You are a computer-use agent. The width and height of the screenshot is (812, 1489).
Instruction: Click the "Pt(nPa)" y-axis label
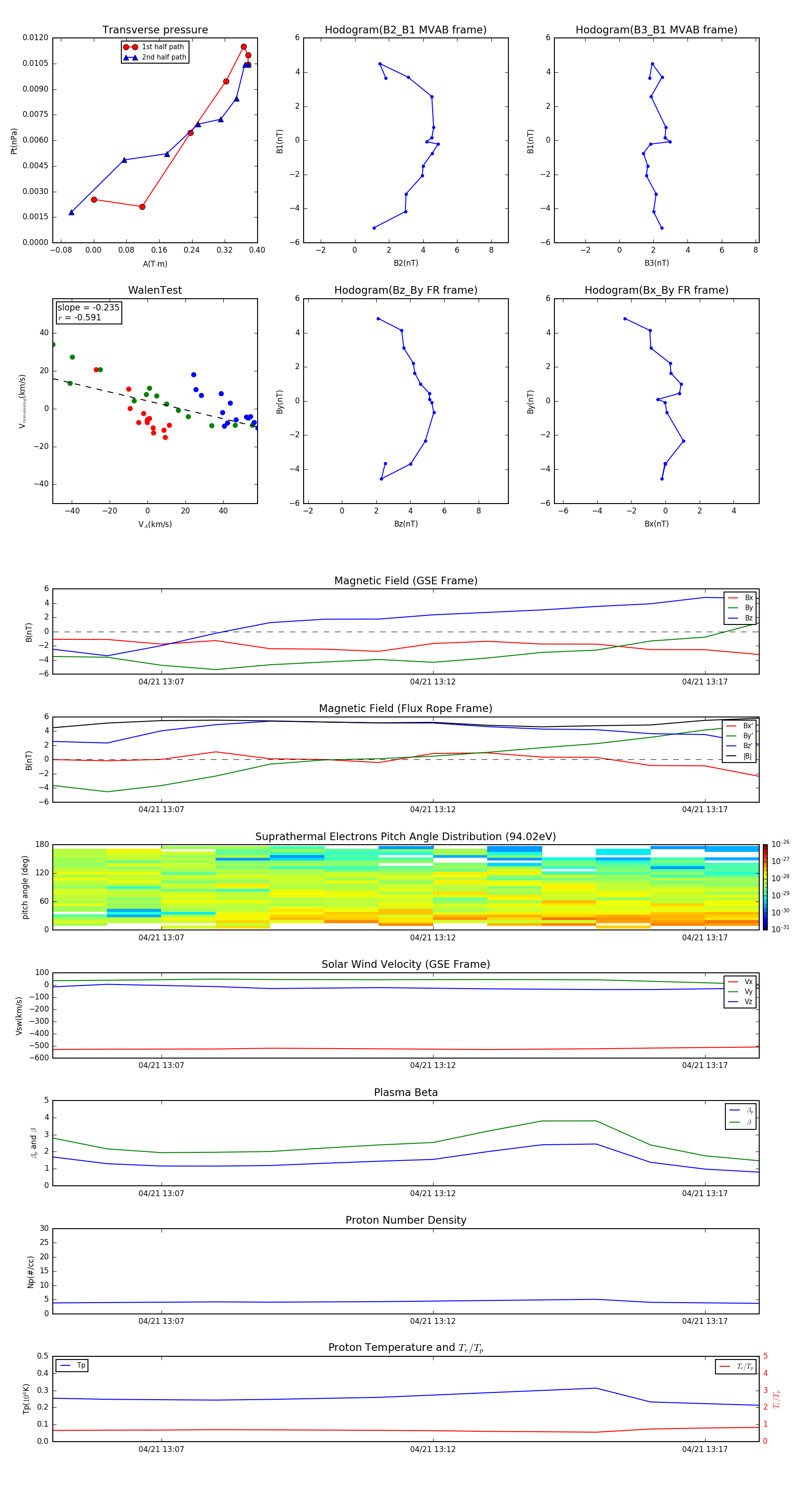coord(14,141)
